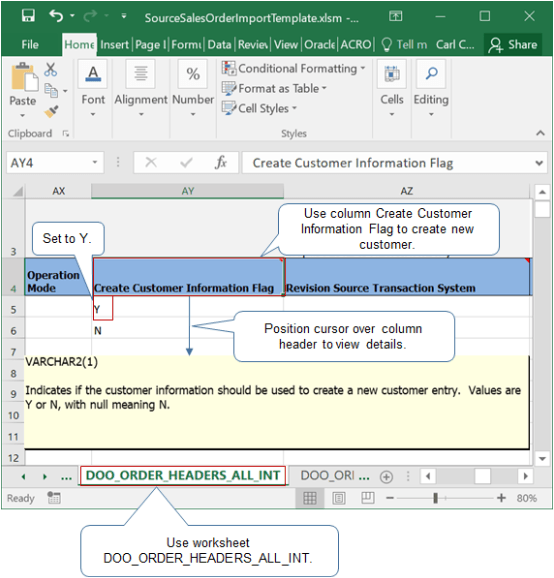Open the Data ribbon tab
Screen dimensions: 554x578
[x=219, y=45]
